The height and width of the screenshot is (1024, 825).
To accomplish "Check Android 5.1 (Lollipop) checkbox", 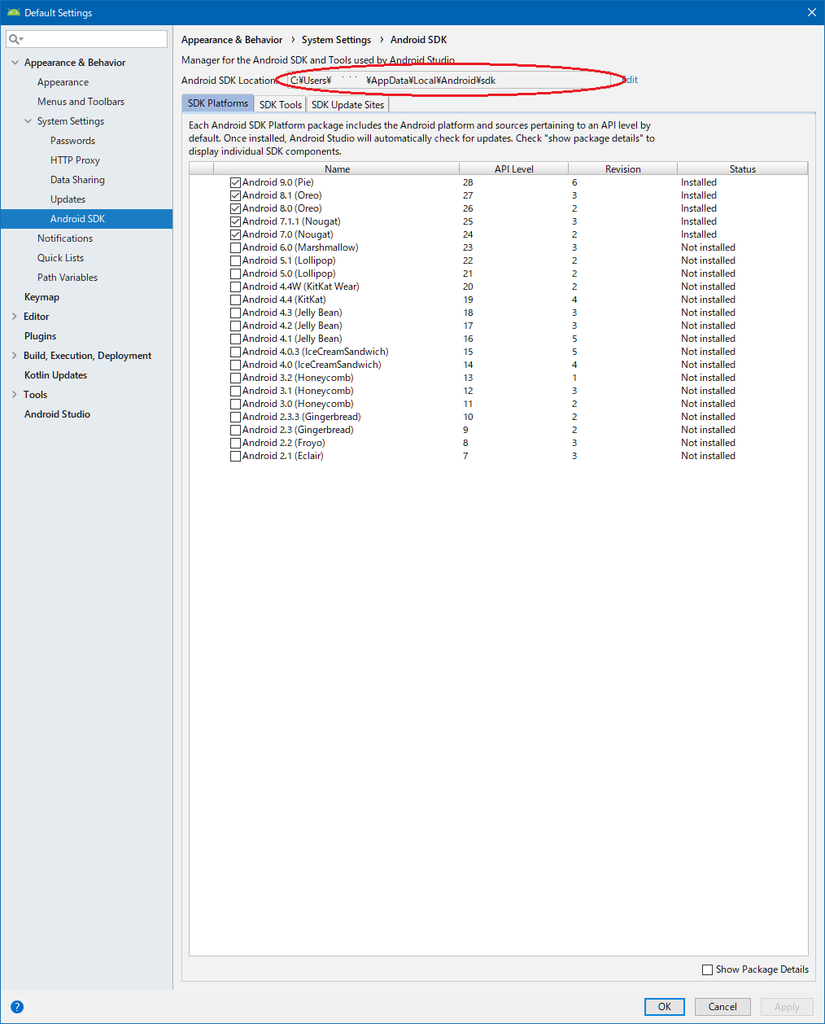I will click(235, 261).
